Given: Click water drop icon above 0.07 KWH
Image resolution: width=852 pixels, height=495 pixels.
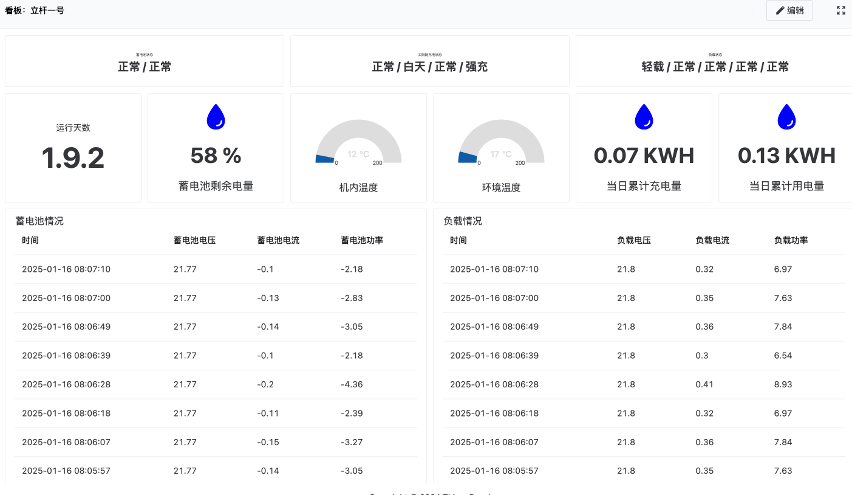Looking at the screenshot, I should click(x=644, y=117).
